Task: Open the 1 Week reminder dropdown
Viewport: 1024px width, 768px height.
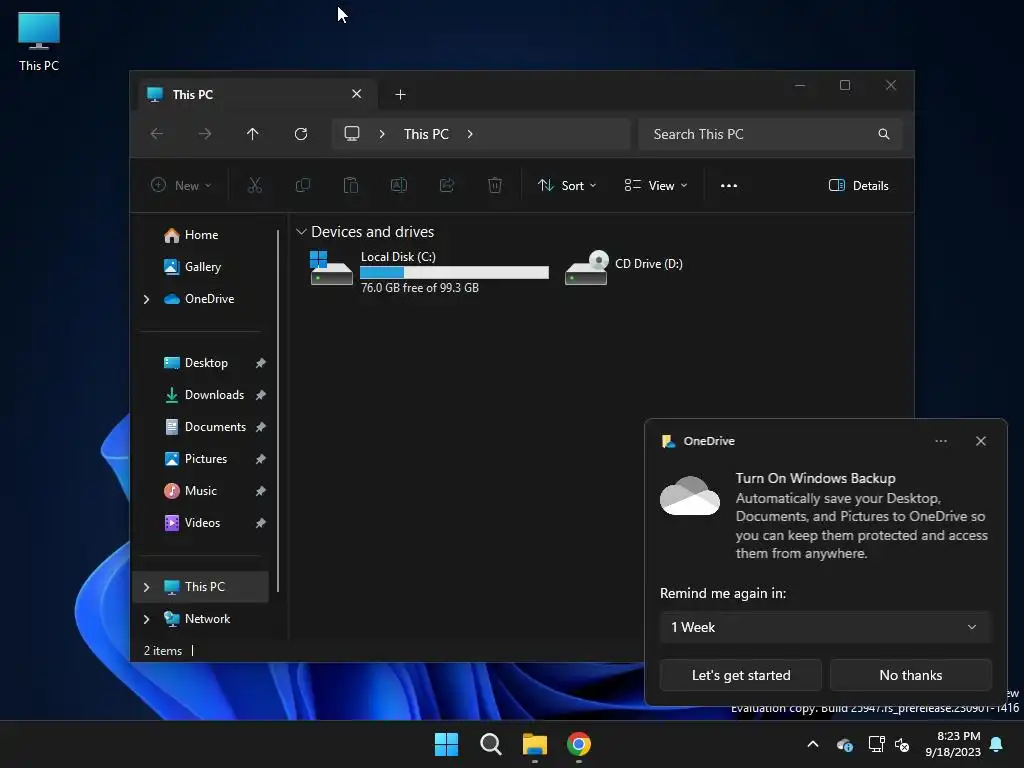Action: (x=825, y=627)
